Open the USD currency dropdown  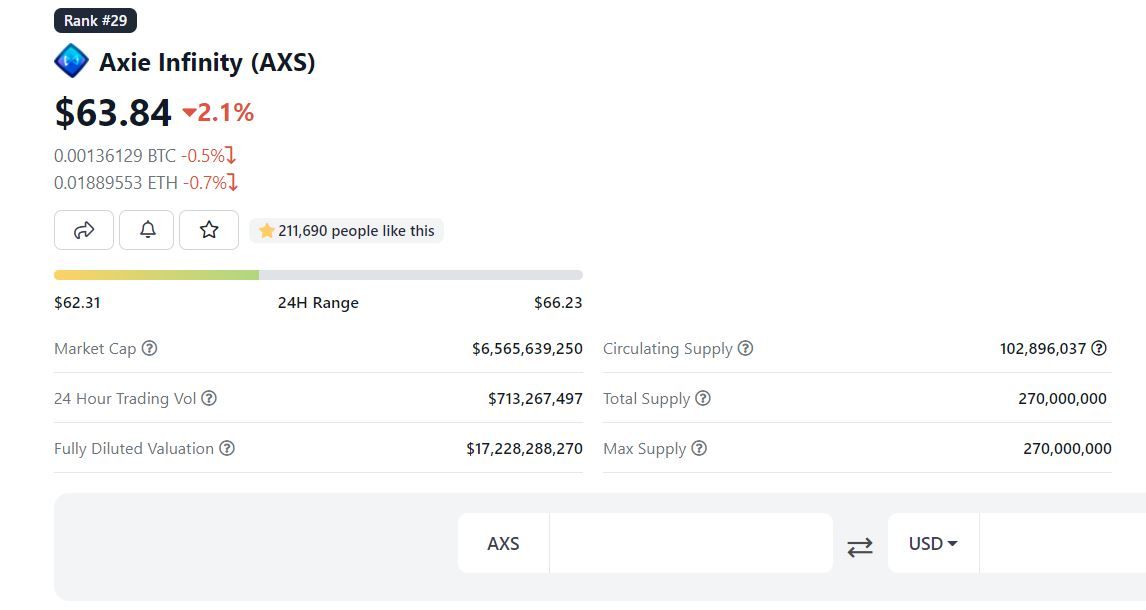tap(933, 544)
